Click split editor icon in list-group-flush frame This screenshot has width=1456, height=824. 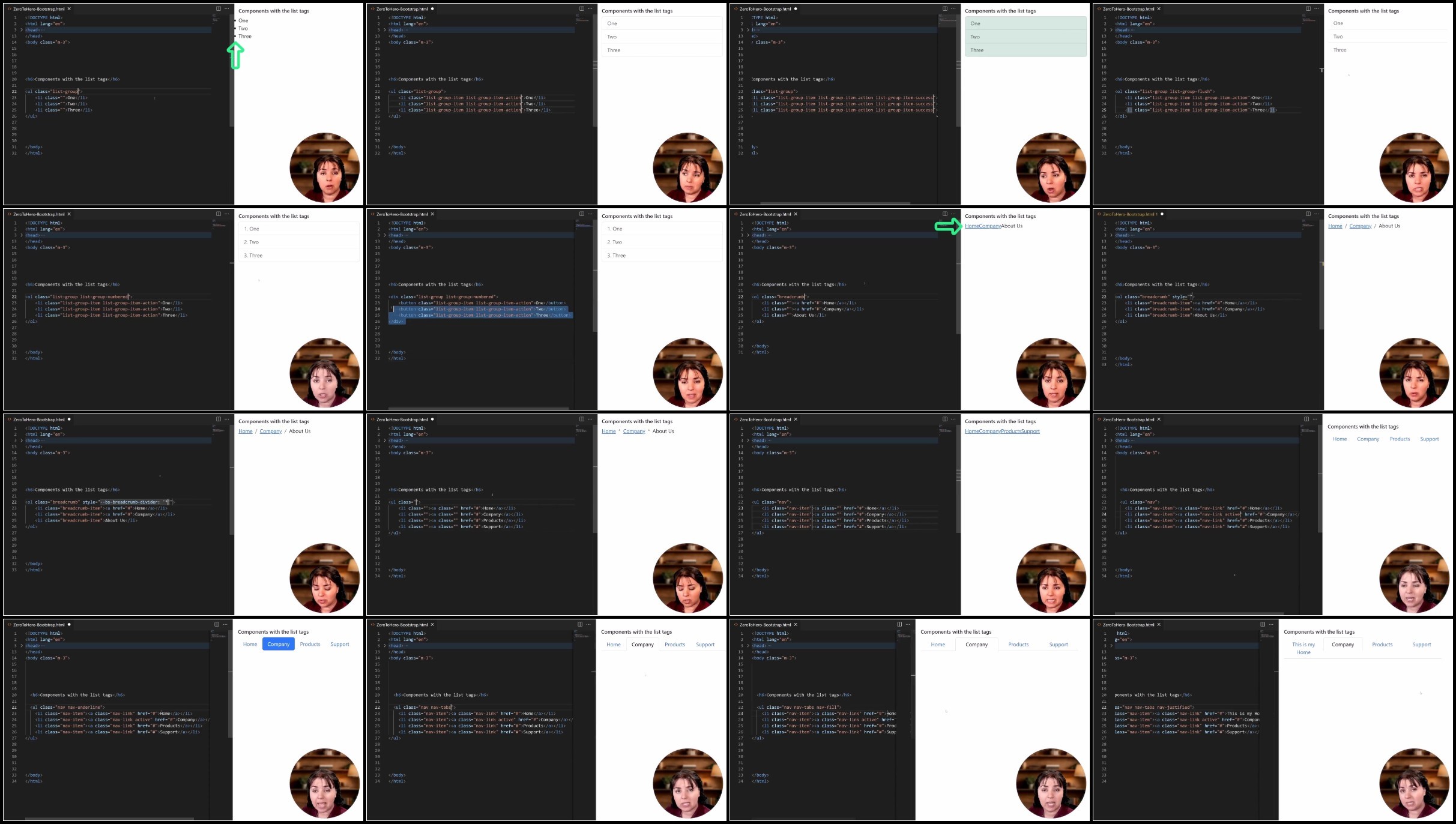1308,9
